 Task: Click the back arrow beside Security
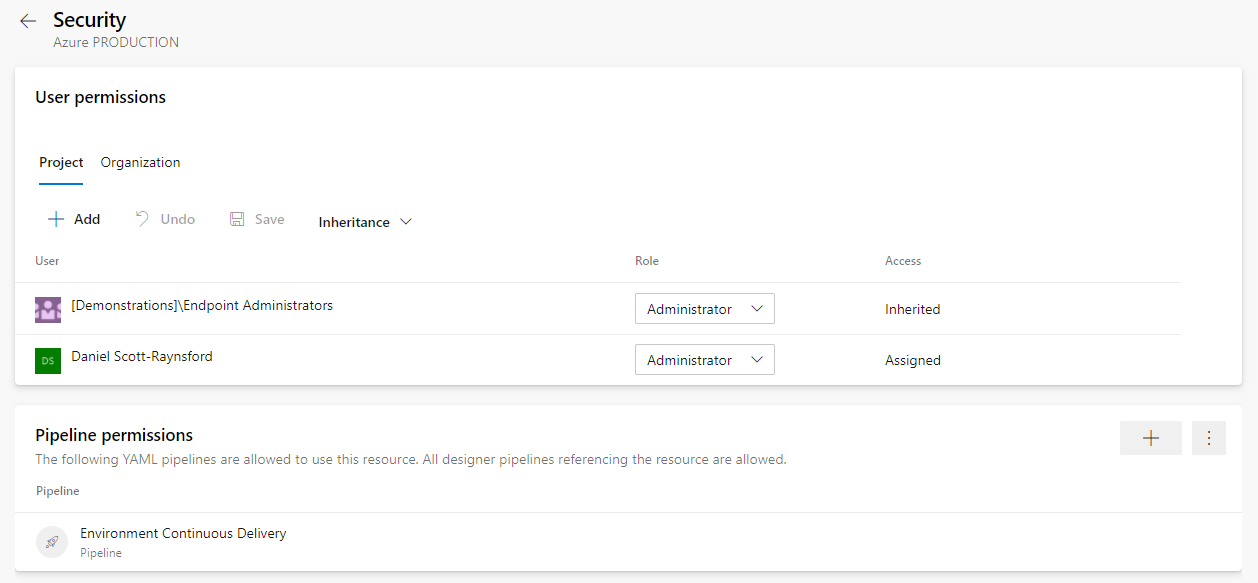(x=28, y=21)
